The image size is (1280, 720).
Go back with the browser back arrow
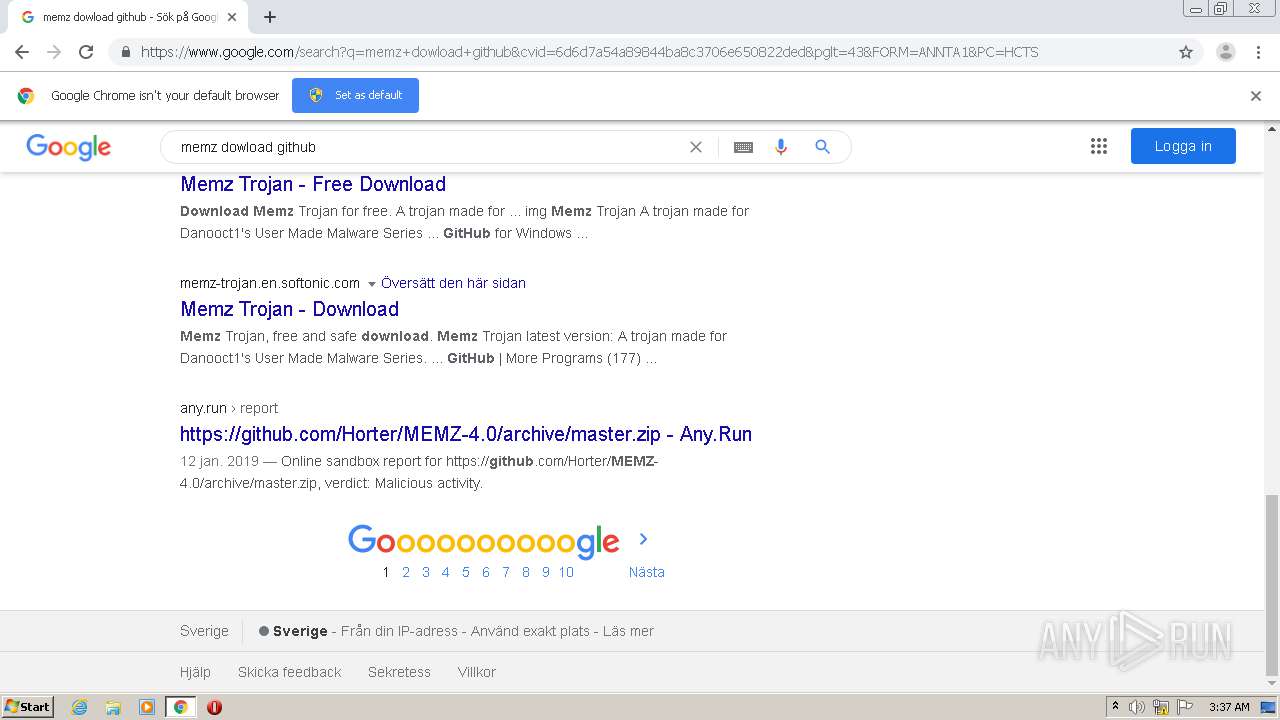22,52
